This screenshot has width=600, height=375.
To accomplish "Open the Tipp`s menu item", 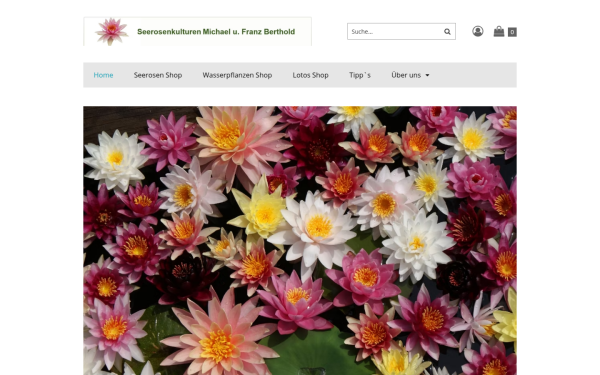I will pyautogui.click(x=360, y=75).
